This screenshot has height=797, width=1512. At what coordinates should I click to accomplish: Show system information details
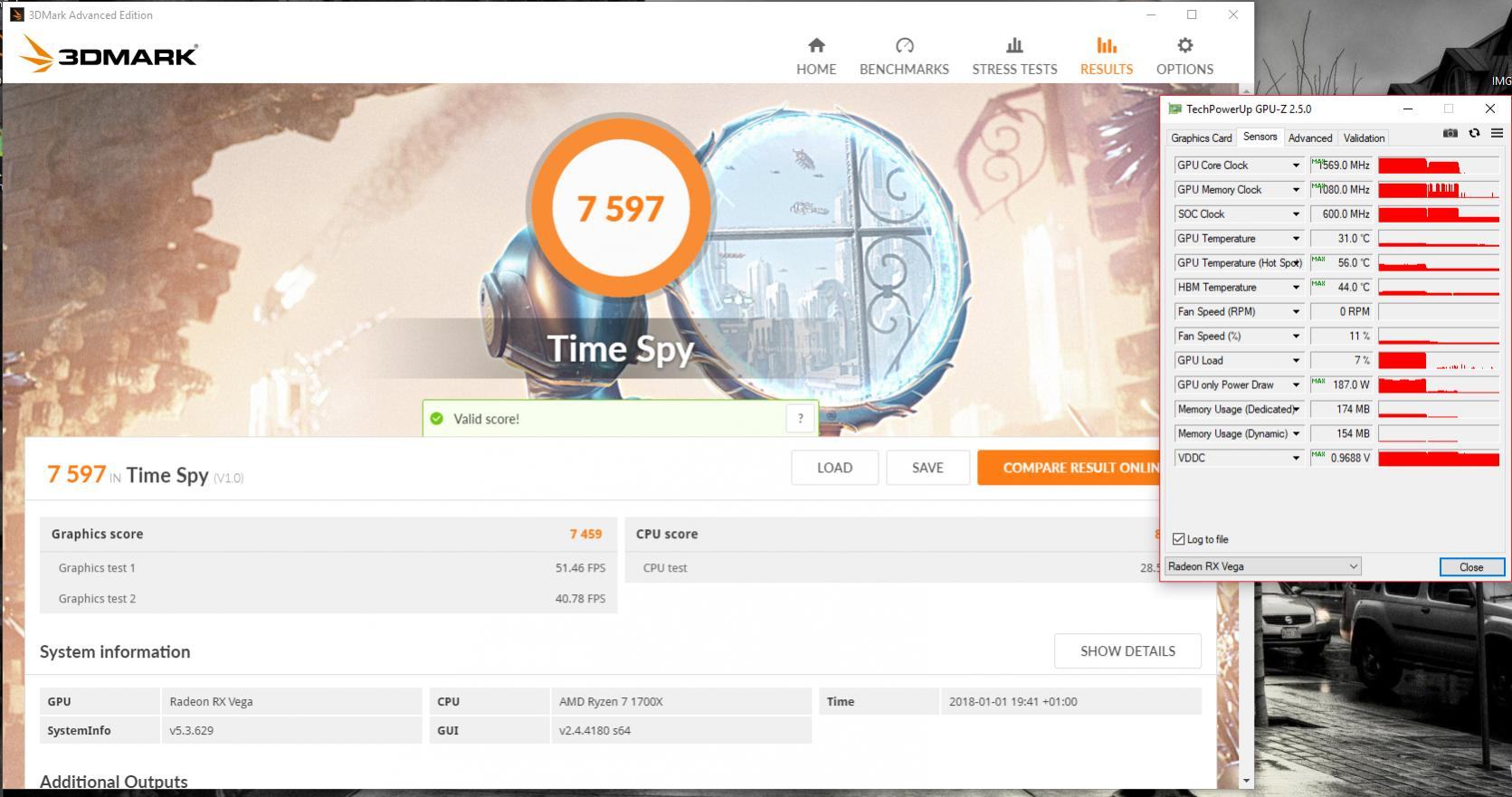pyautogui.click(x=1127, y=650)
